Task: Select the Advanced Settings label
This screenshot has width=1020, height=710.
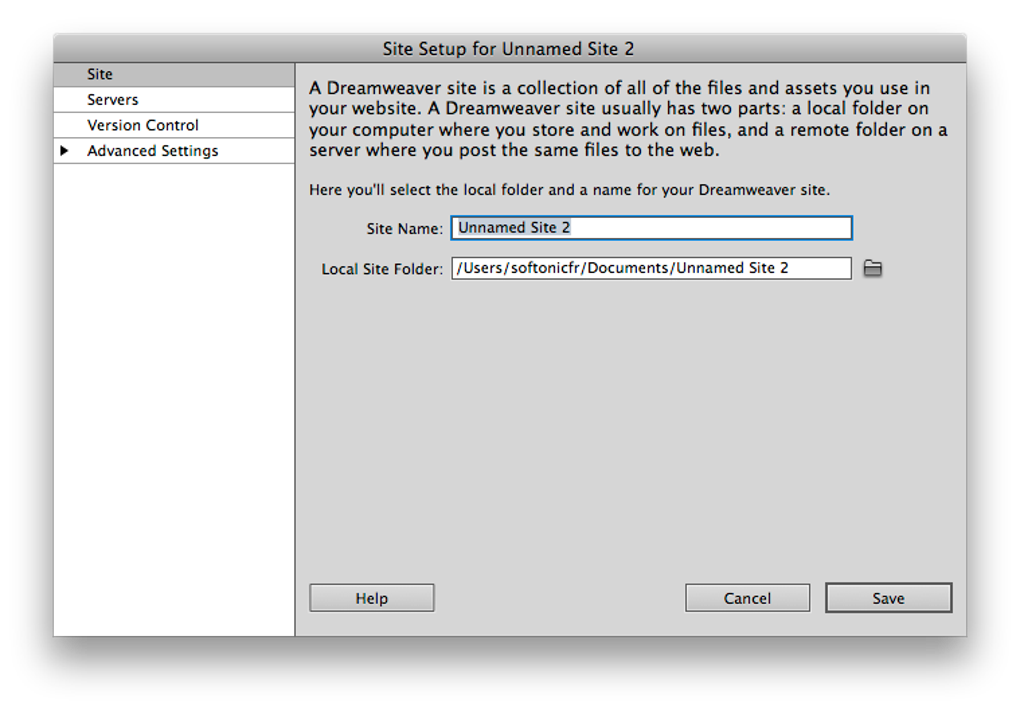Action: (x=153, y=151)
